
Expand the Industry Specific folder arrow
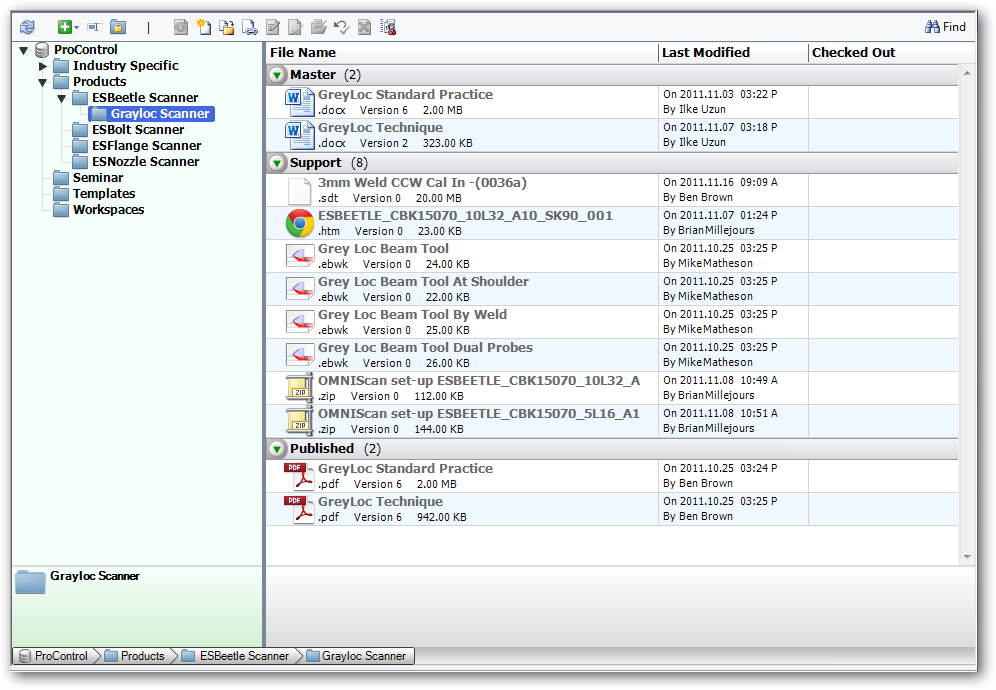43,66
